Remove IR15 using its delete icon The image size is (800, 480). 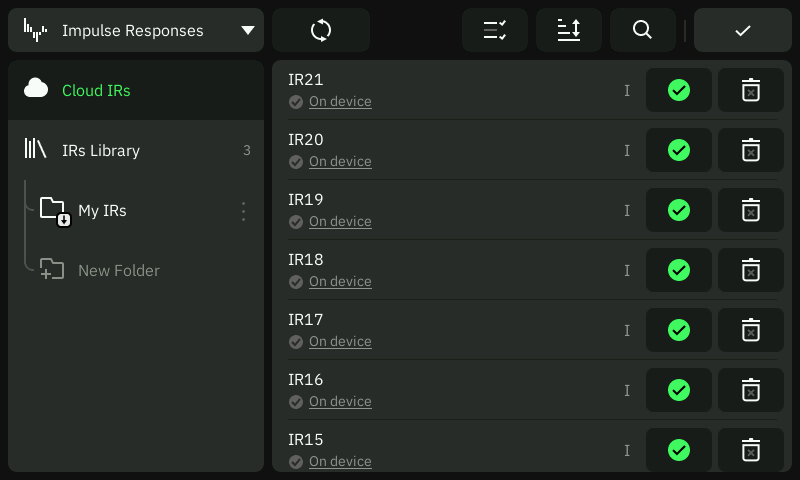click(x=750, y=451)
